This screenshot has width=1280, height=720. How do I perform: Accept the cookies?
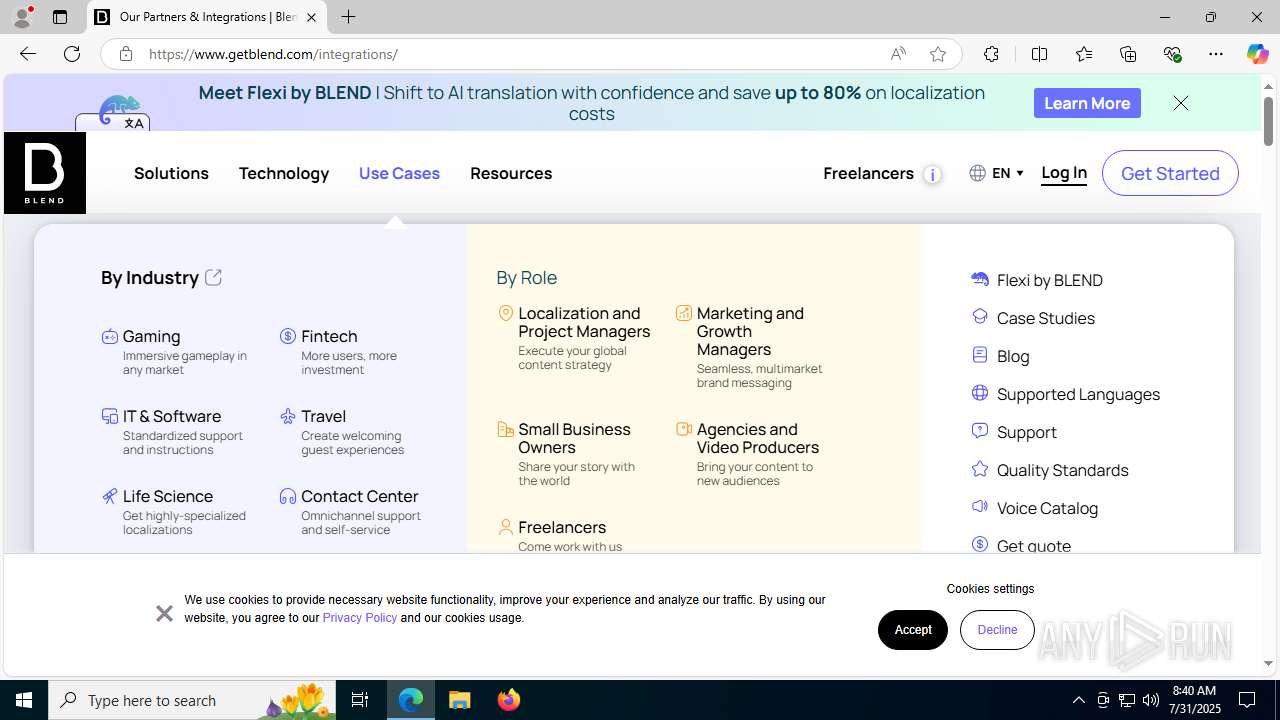coord(913,630)
